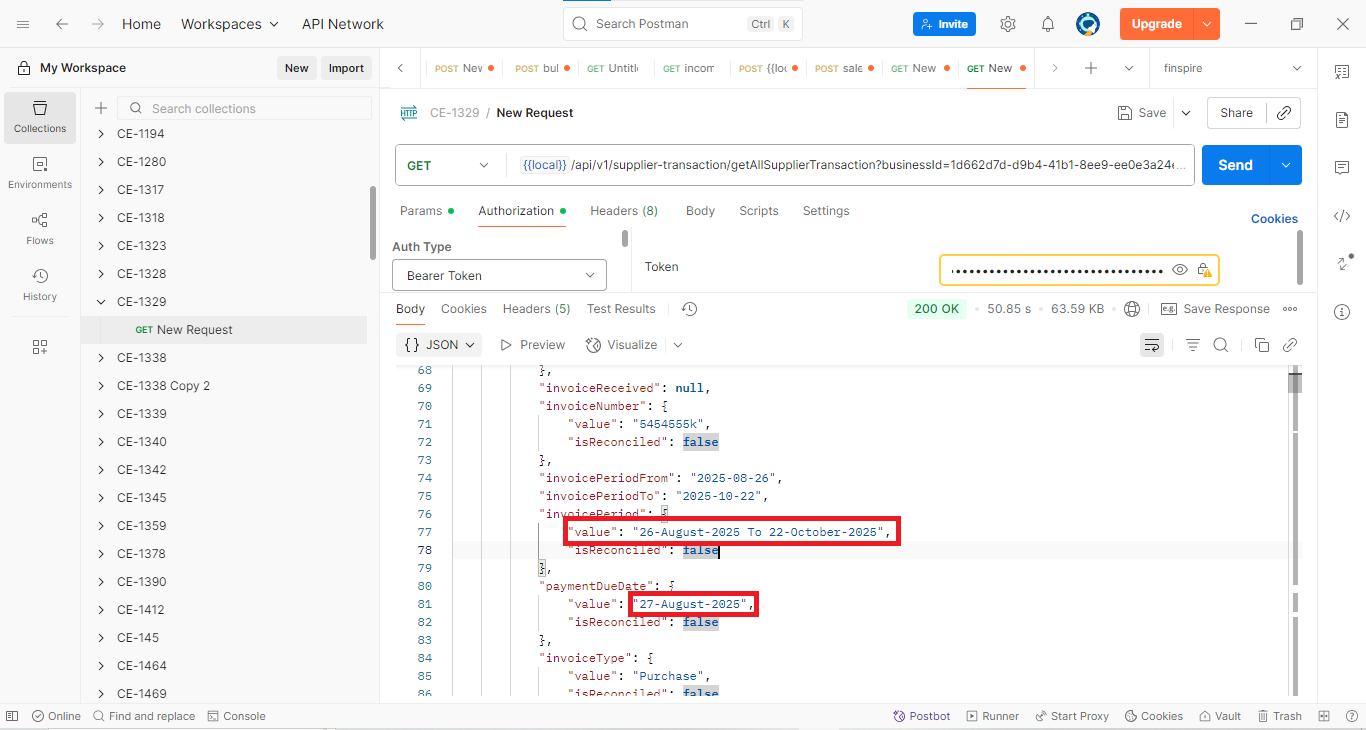Click the Import button
The width and height of the screenshot is (1366, 730).
click(347, 68)
